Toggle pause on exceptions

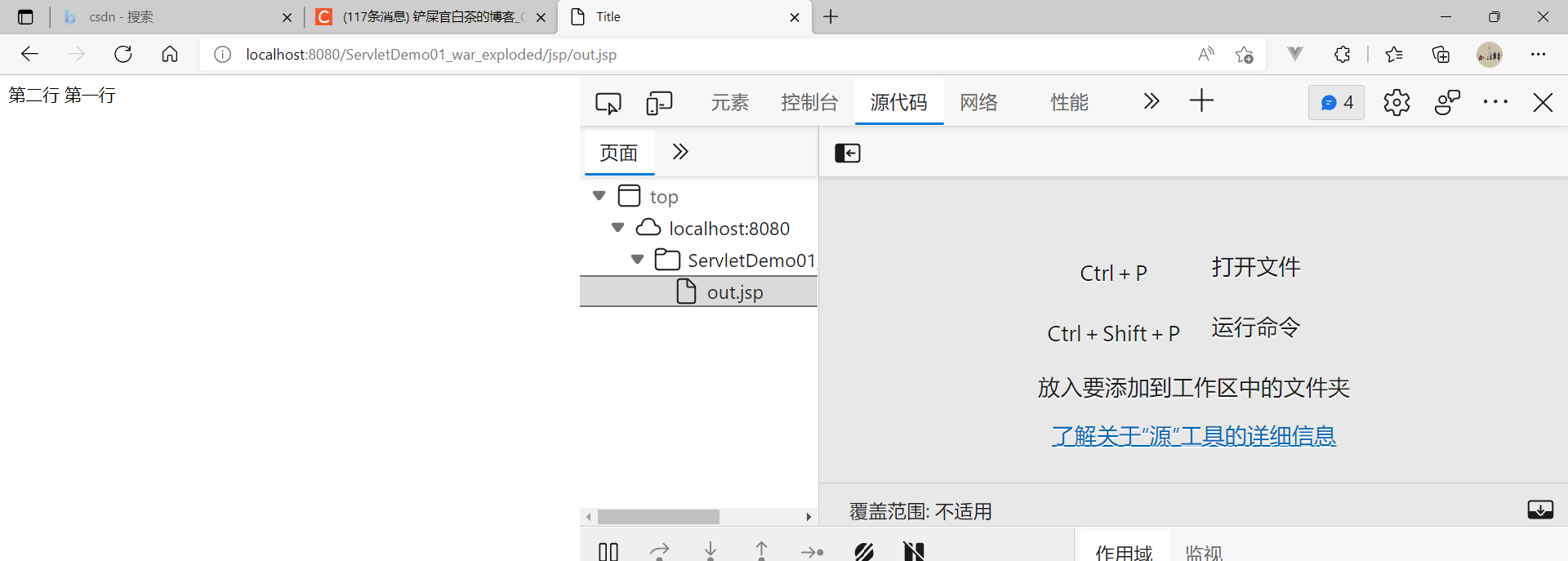914,551
